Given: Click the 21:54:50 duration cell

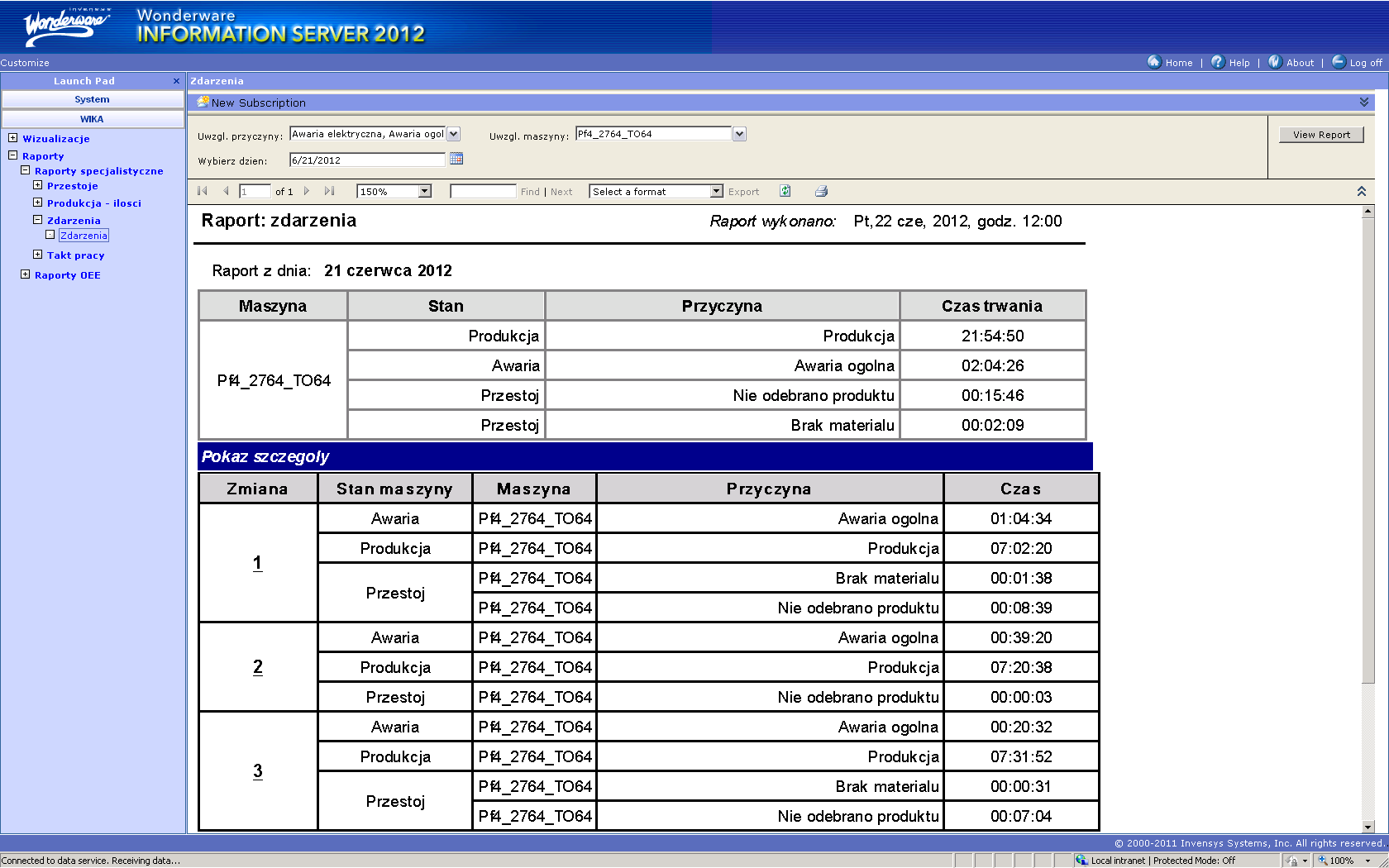Looking at the screenshot, I should tap(992, 336).
